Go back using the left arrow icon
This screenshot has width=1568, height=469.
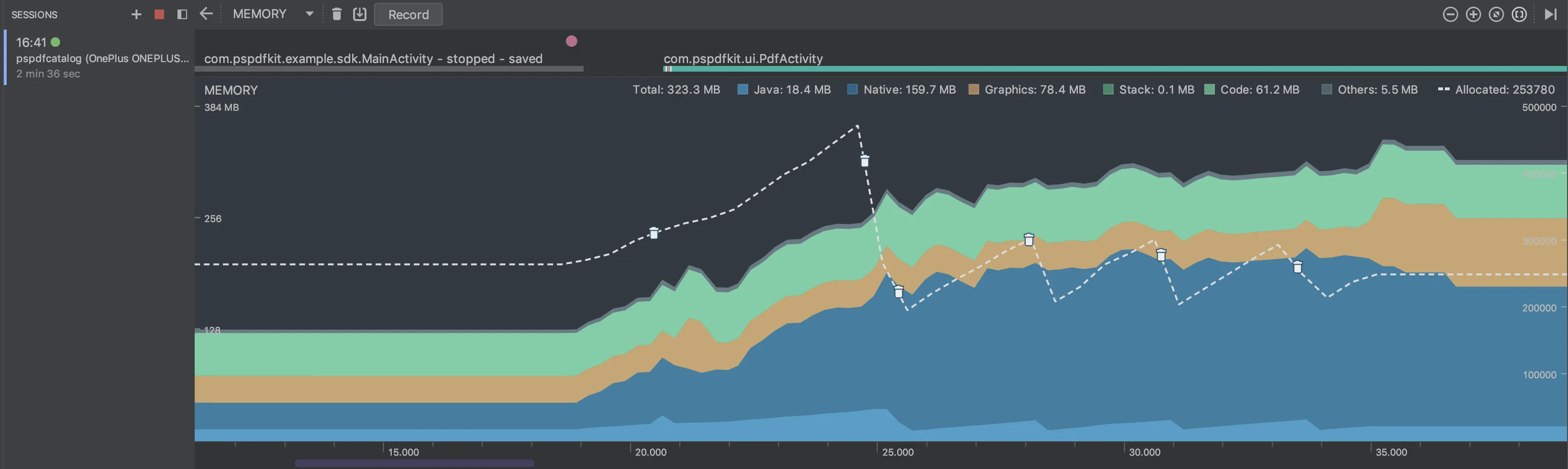pyautogui.click(x=206, y=14)
